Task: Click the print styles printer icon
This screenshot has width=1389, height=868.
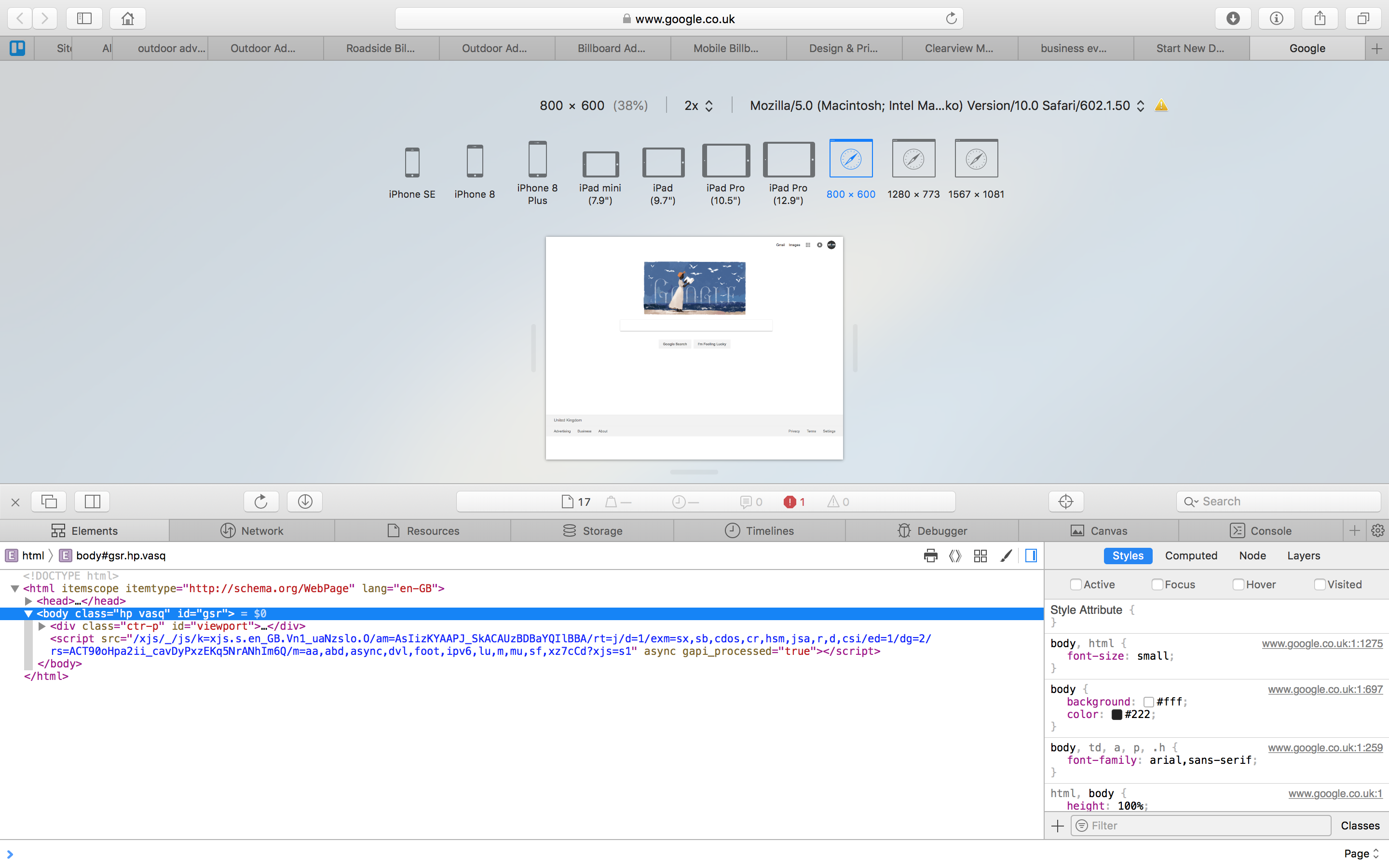Action: [930, 555]
